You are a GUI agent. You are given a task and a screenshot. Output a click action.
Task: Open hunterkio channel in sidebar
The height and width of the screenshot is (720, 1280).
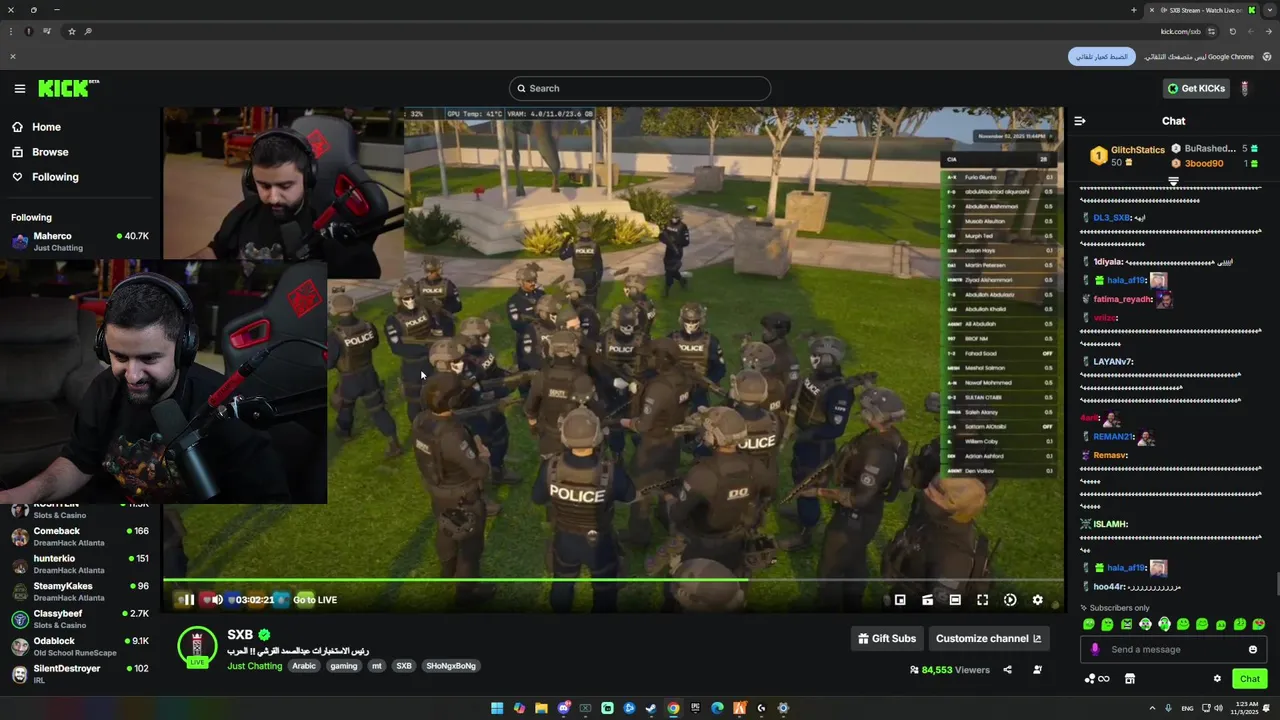[x=80, y=564]
